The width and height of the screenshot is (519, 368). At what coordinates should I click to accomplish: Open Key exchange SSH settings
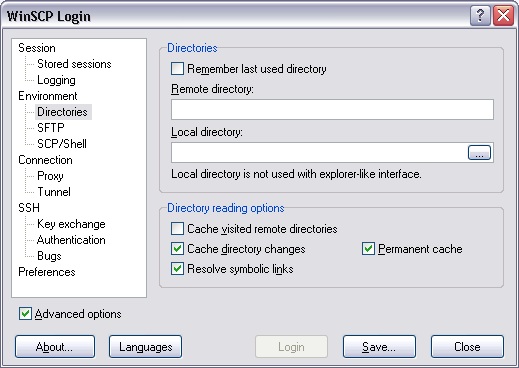71,224
